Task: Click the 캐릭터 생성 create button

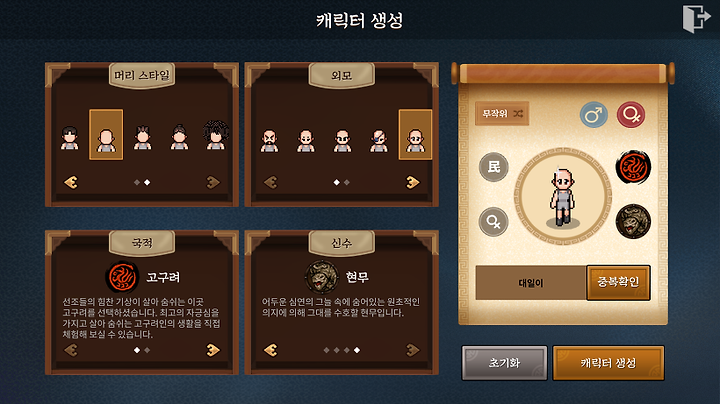Action: tap(608, 363)
